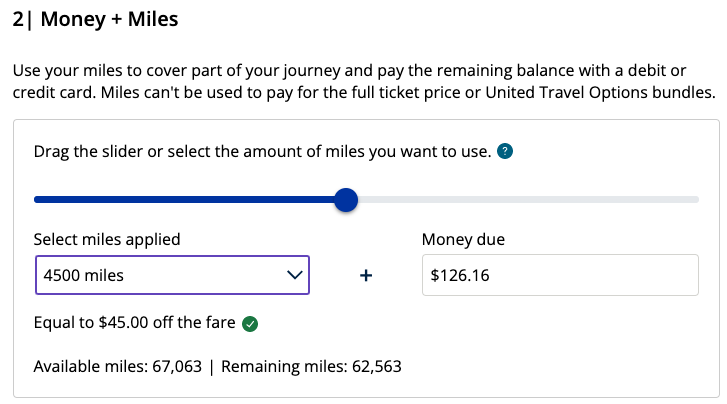Click Equal to $45.00 off text
The width and height of the screenshot is (727, 404).
[x=134, y=323]
